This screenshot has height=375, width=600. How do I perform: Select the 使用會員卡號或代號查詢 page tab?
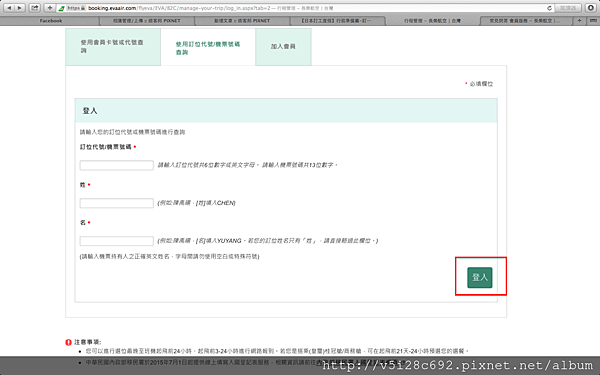113,47
